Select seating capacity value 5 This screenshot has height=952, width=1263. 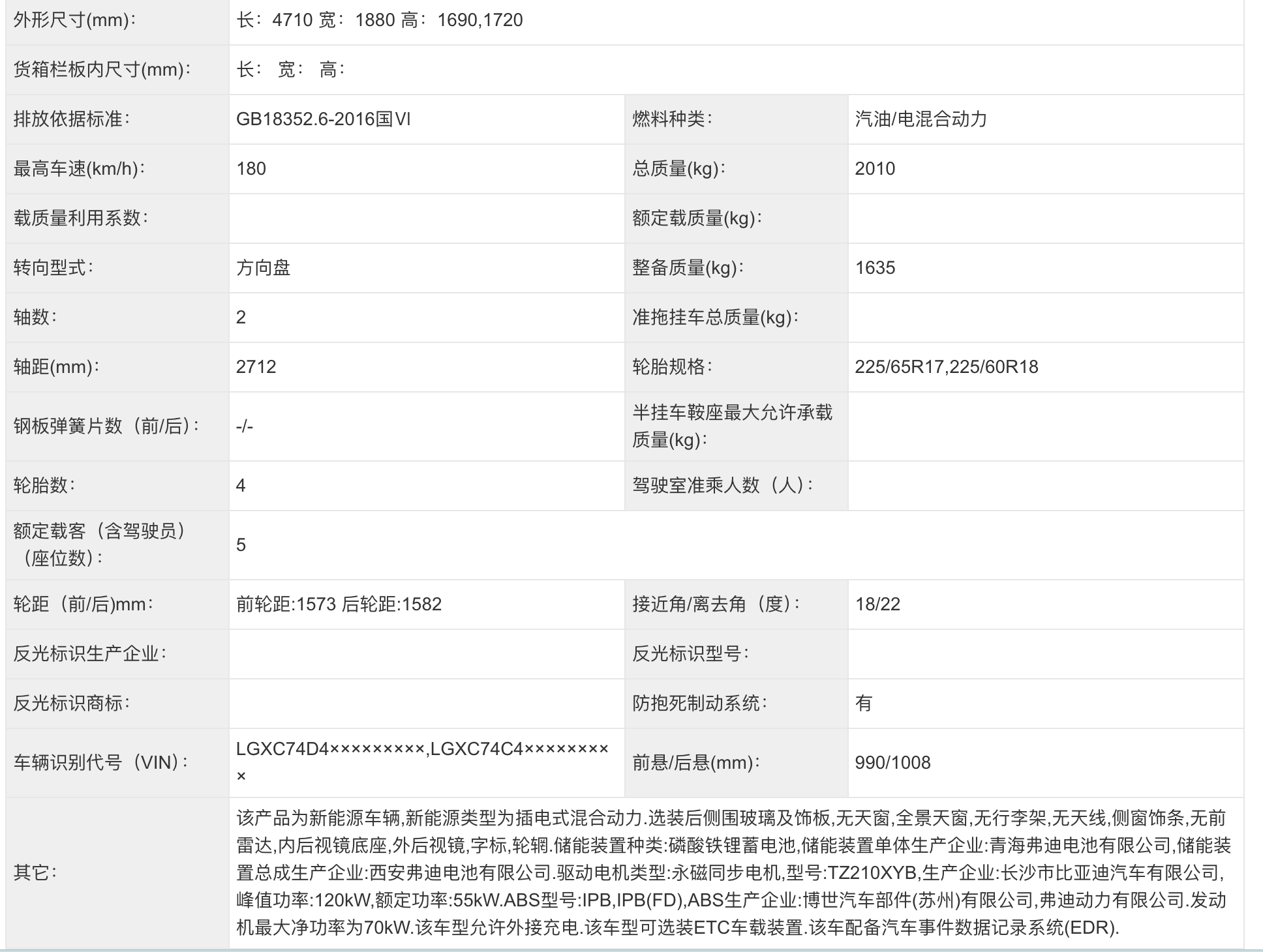point(241,545)
